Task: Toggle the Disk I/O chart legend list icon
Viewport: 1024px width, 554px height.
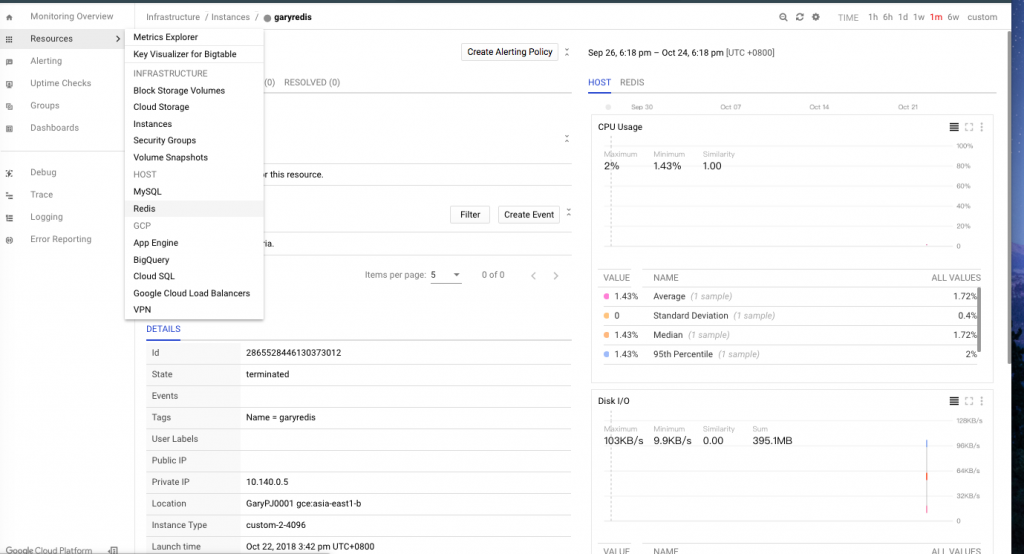Action: click(954, 400)
